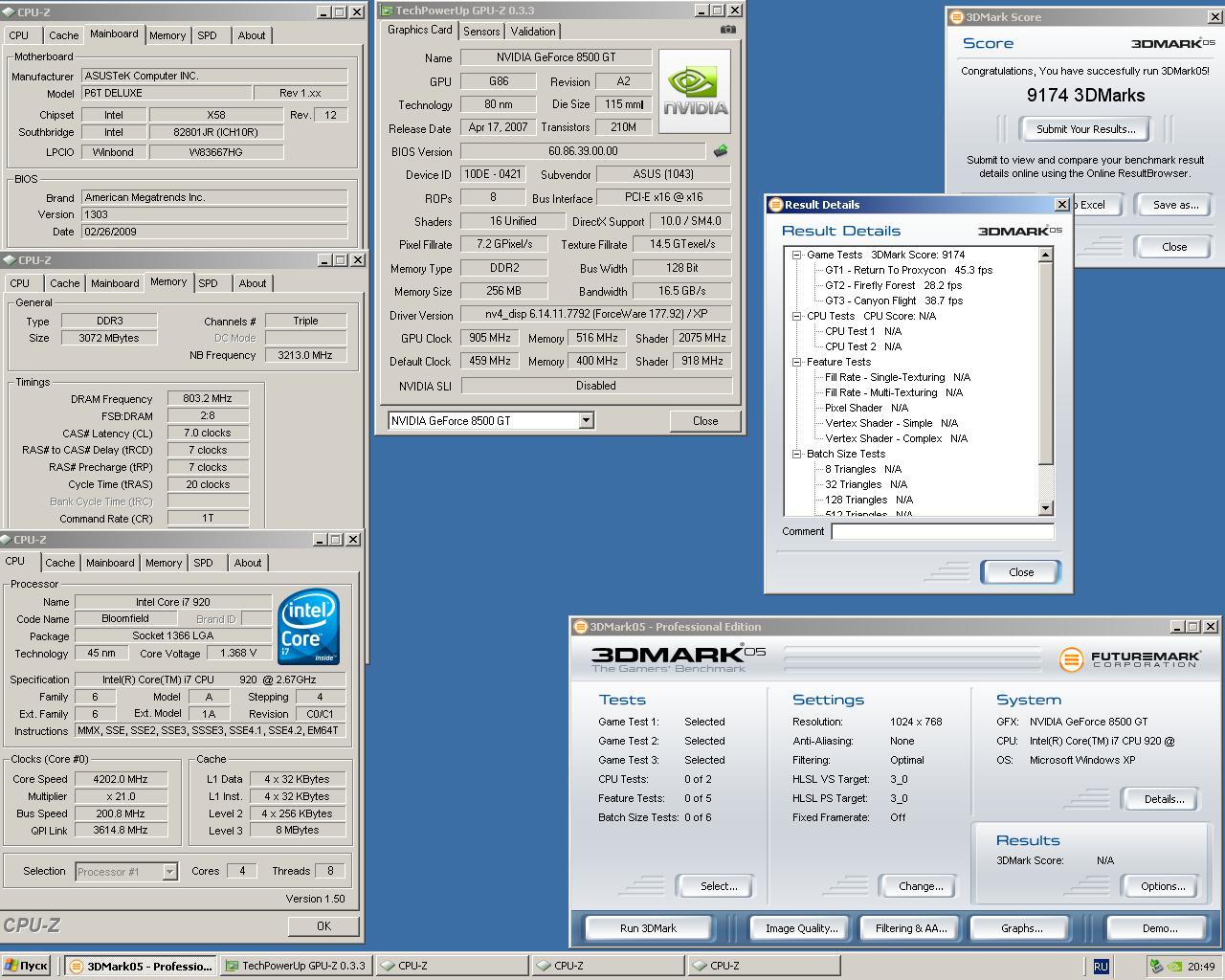Click the 9174 3DMarks score text

click(x=1085, y=96)
